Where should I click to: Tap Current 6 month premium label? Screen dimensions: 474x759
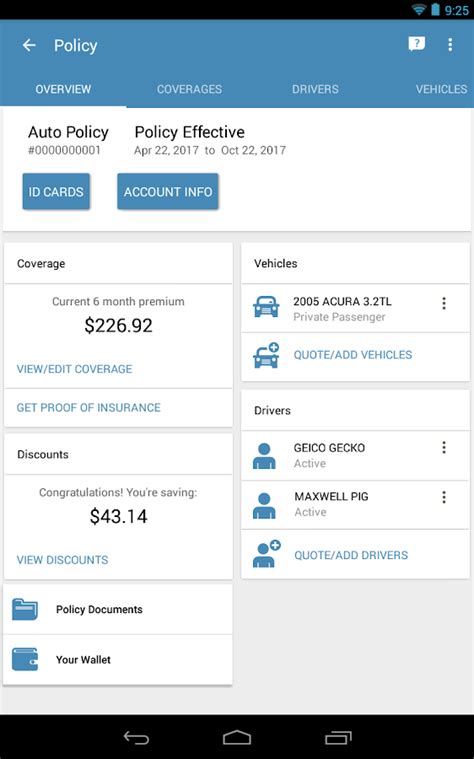coord(118,302)
